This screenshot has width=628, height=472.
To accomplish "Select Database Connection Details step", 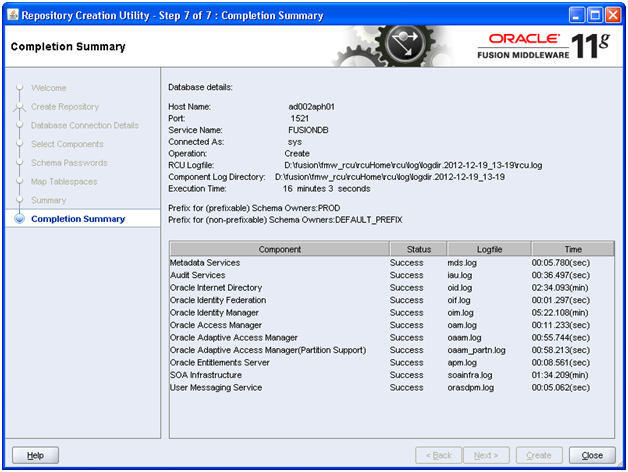I will click(x=85, y=125).
